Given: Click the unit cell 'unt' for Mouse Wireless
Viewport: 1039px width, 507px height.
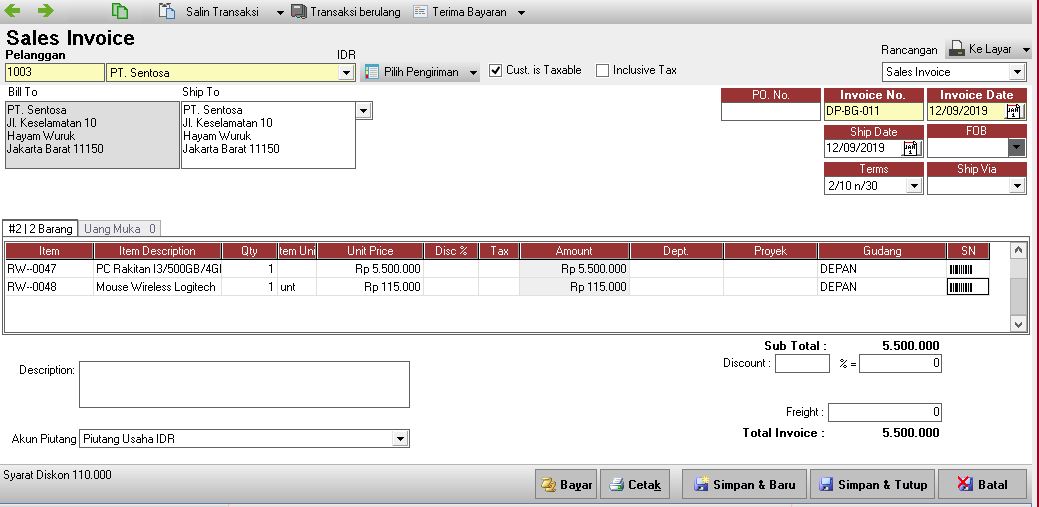Looking at the screenshot, I should (297, 287).
